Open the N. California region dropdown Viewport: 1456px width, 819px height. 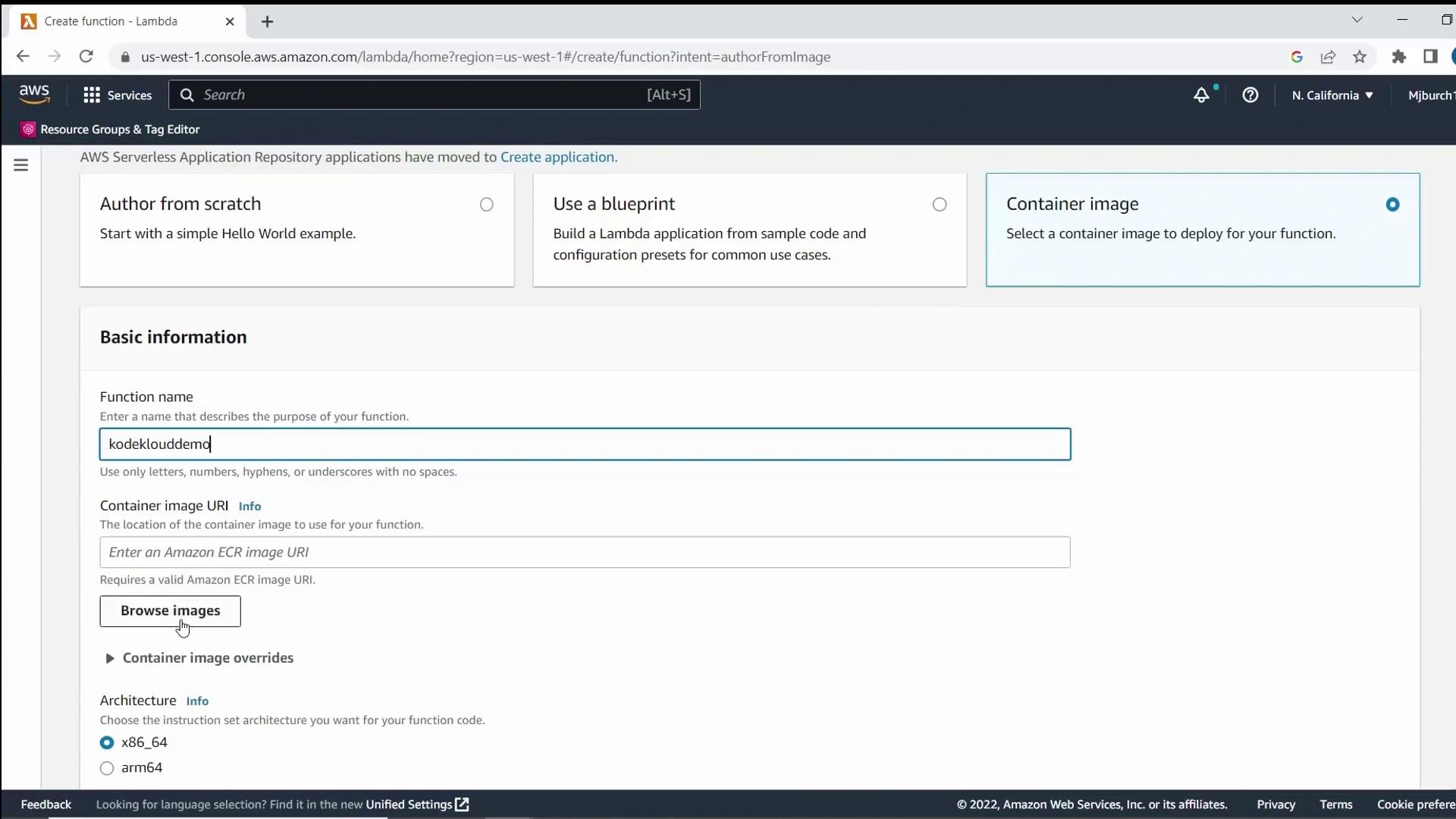tap(1332, 96)
